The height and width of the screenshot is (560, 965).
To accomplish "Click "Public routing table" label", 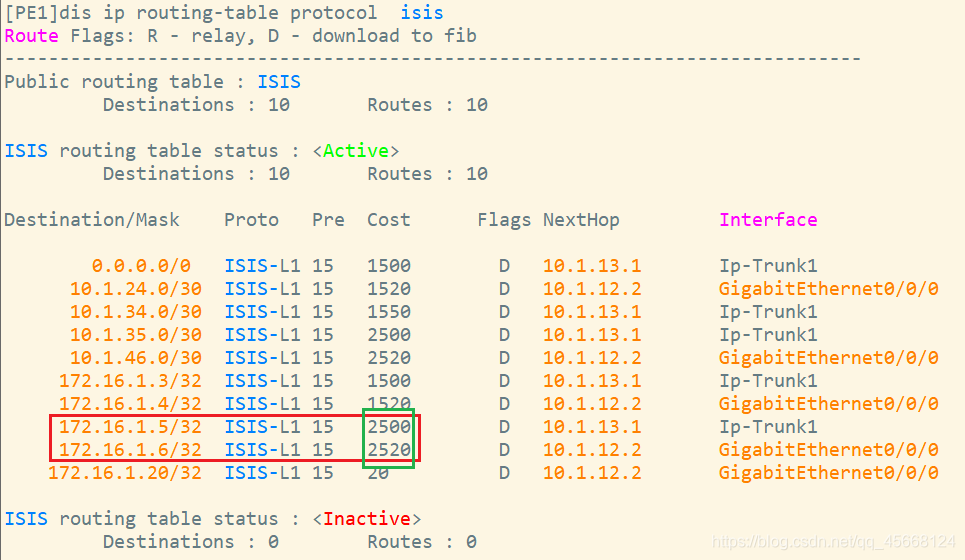I will [114, 82].
